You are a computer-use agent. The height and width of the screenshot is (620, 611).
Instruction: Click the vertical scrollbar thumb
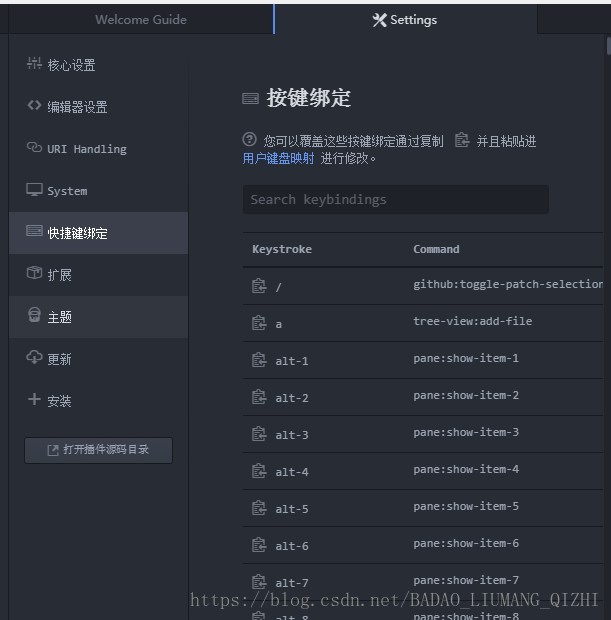[x=608, y=45]
